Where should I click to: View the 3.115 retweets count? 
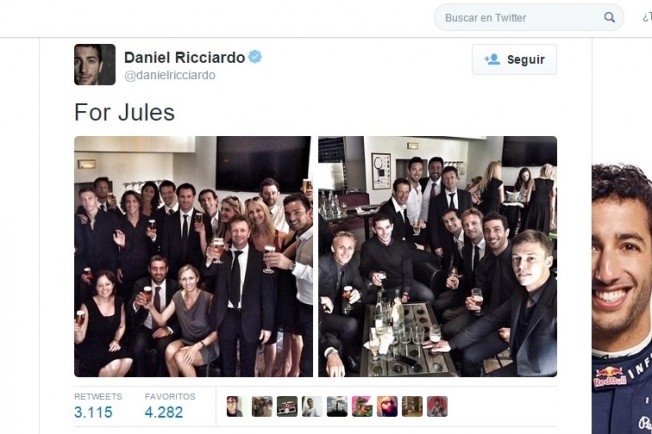94,412
